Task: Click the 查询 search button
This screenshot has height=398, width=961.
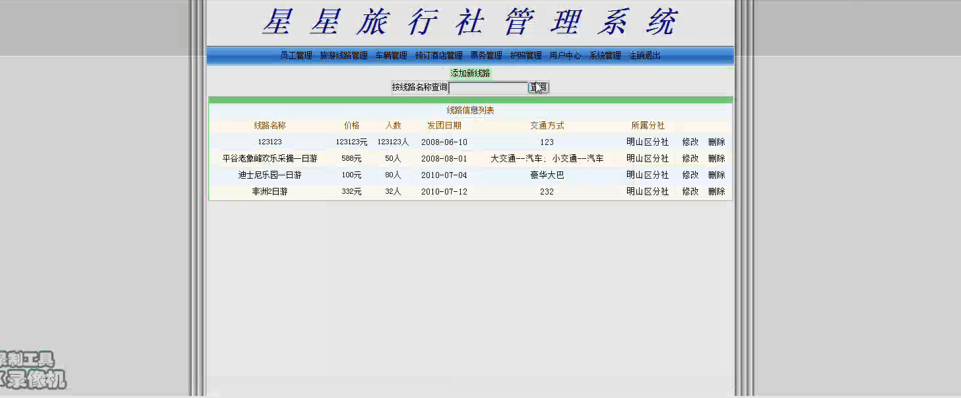Action: coord(539,88)
